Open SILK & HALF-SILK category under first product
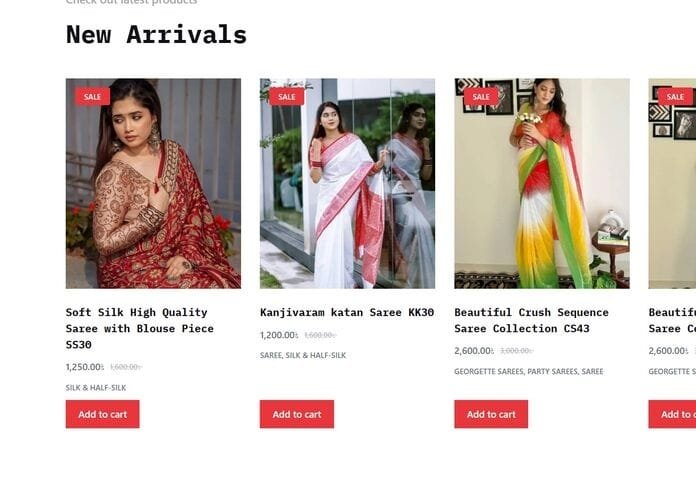 (x=96, y=388)
